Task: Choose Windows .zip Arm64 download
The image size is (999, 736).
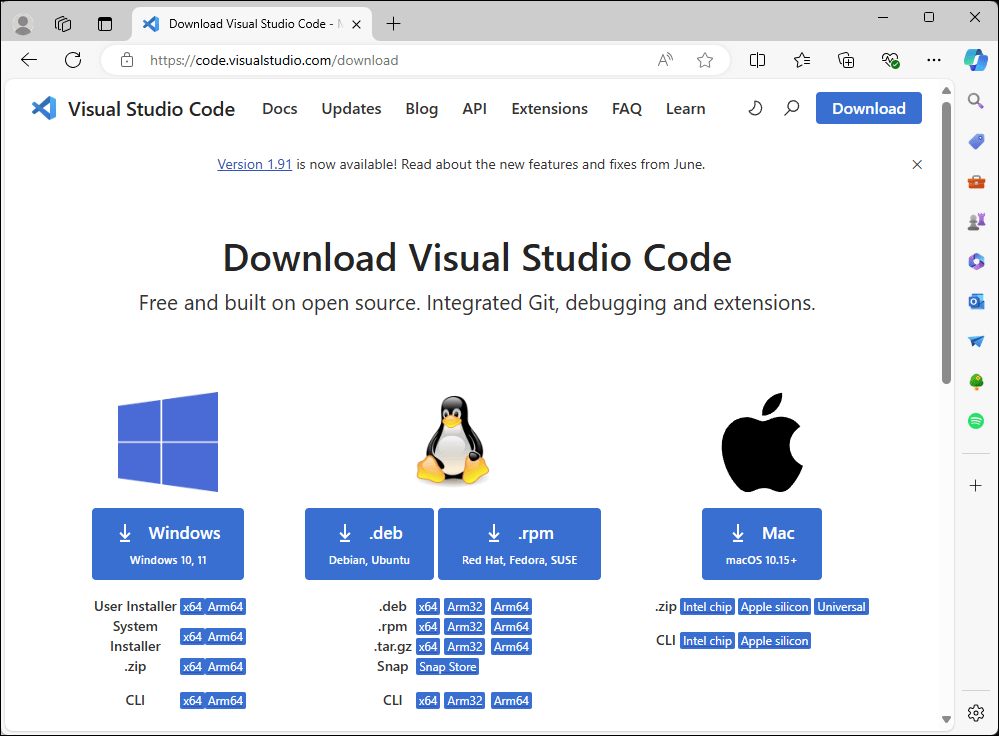Action: (x=226, y=667)
